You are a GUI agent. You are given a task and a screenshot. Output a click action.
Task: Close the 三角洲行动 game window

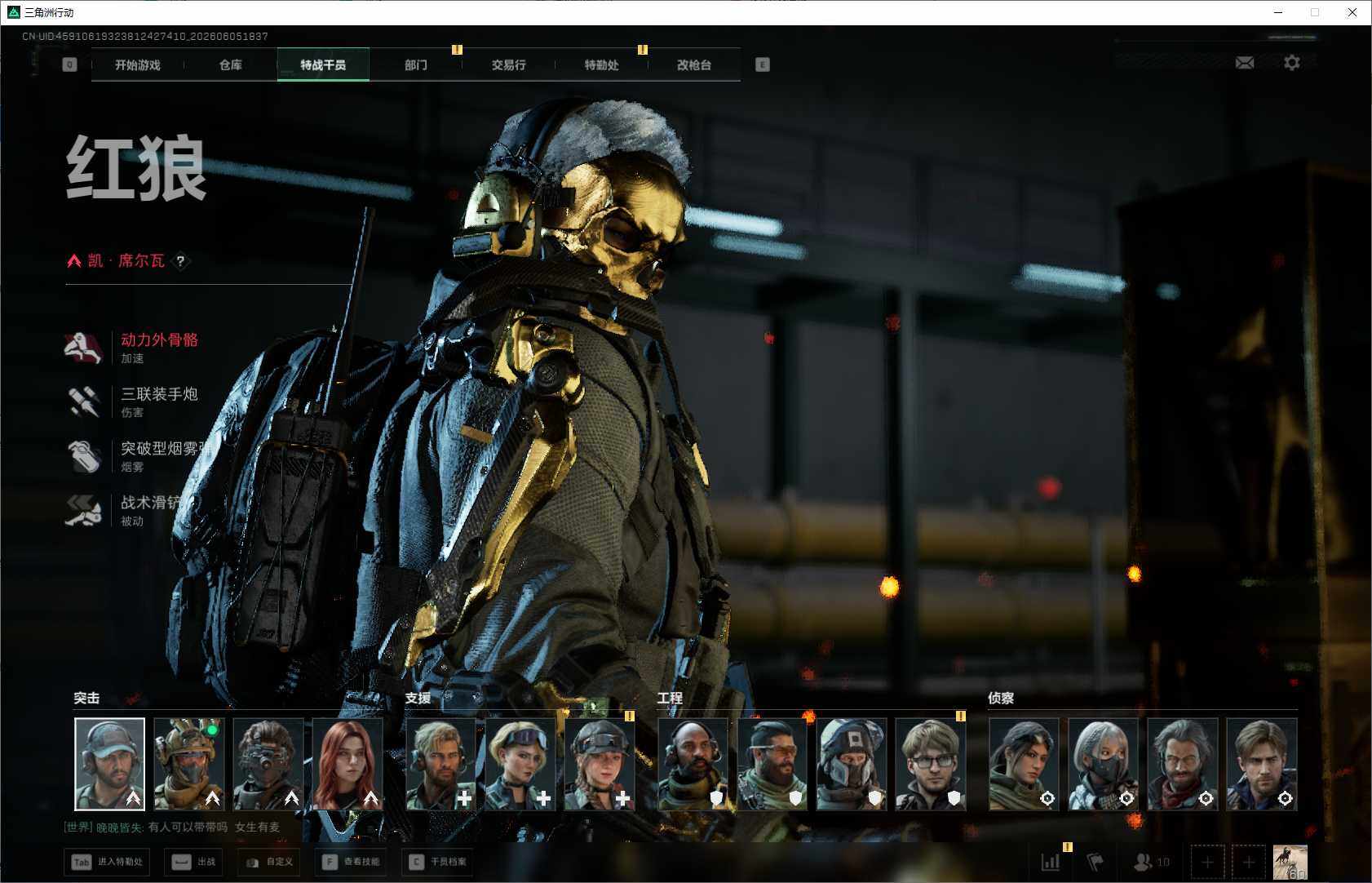click(x=1352, y=12)
